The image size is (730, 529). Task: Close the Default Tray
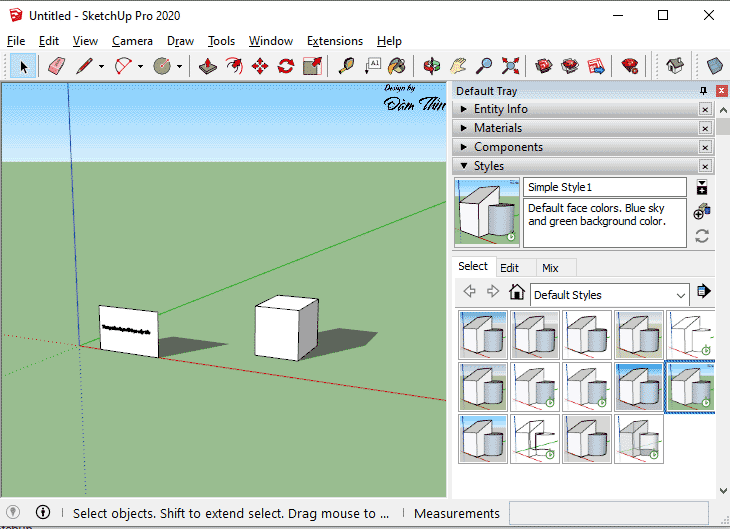721,91
